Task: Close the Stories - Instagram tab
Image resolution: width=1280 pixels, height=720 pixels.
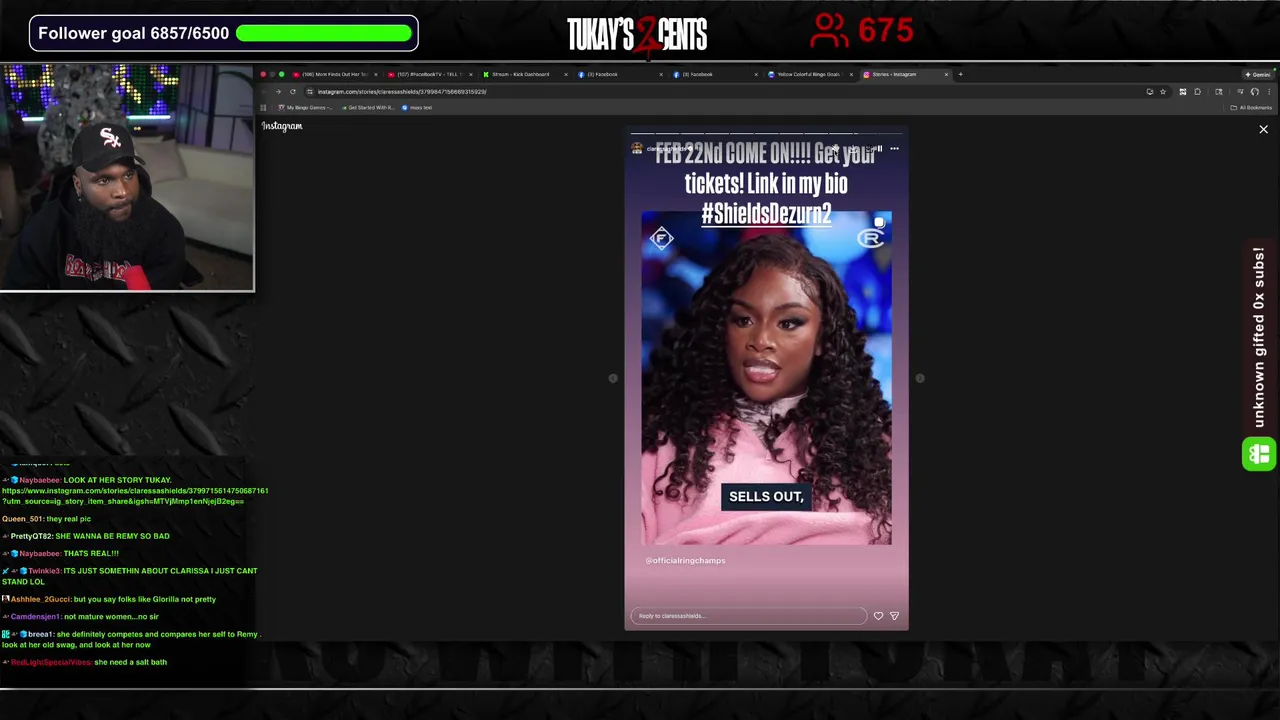Action: coord(946,74)
